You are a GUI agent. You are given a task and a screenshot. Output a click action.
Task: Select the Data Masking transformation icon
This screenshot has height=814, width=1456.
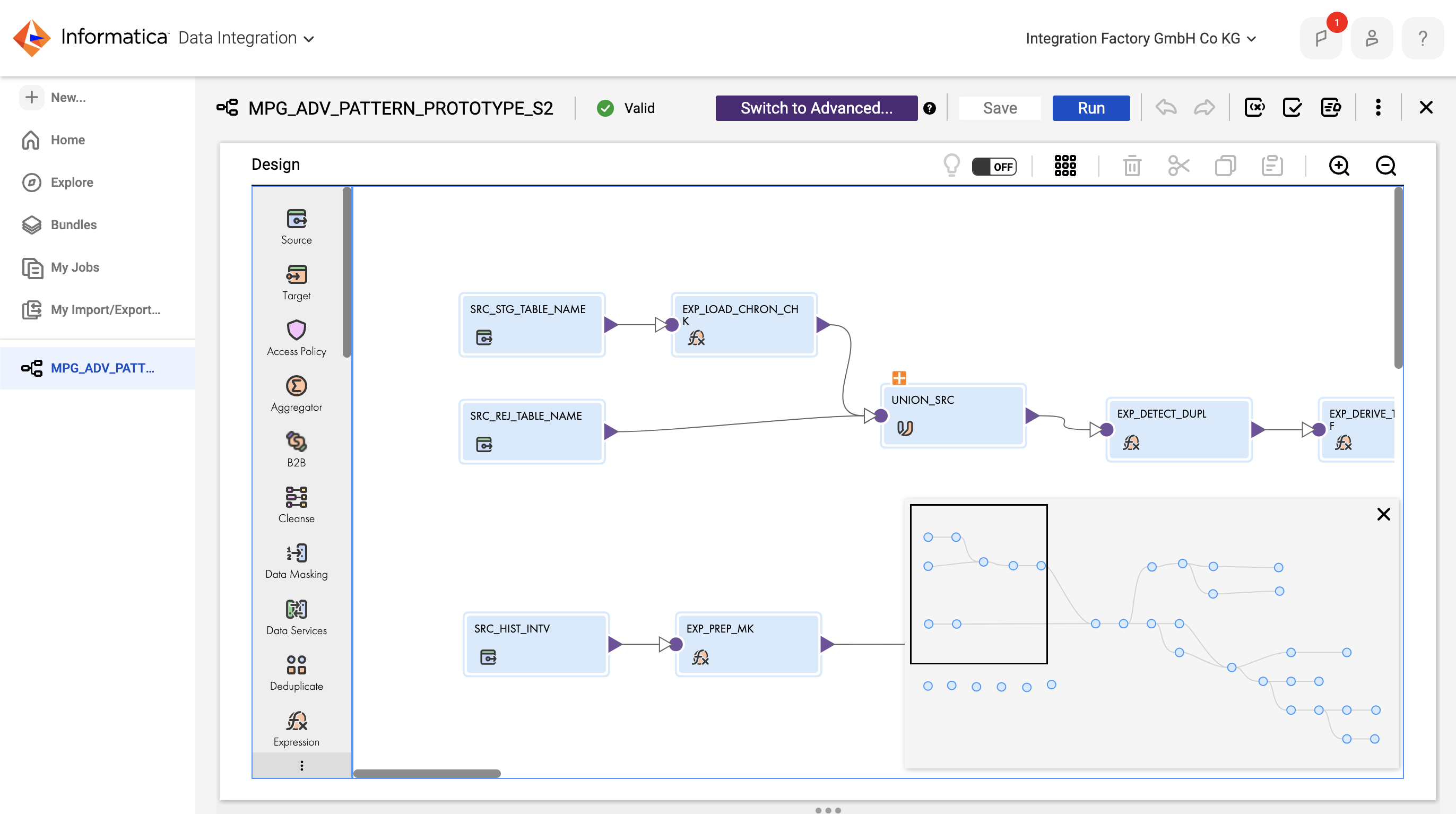coord(296,553)
